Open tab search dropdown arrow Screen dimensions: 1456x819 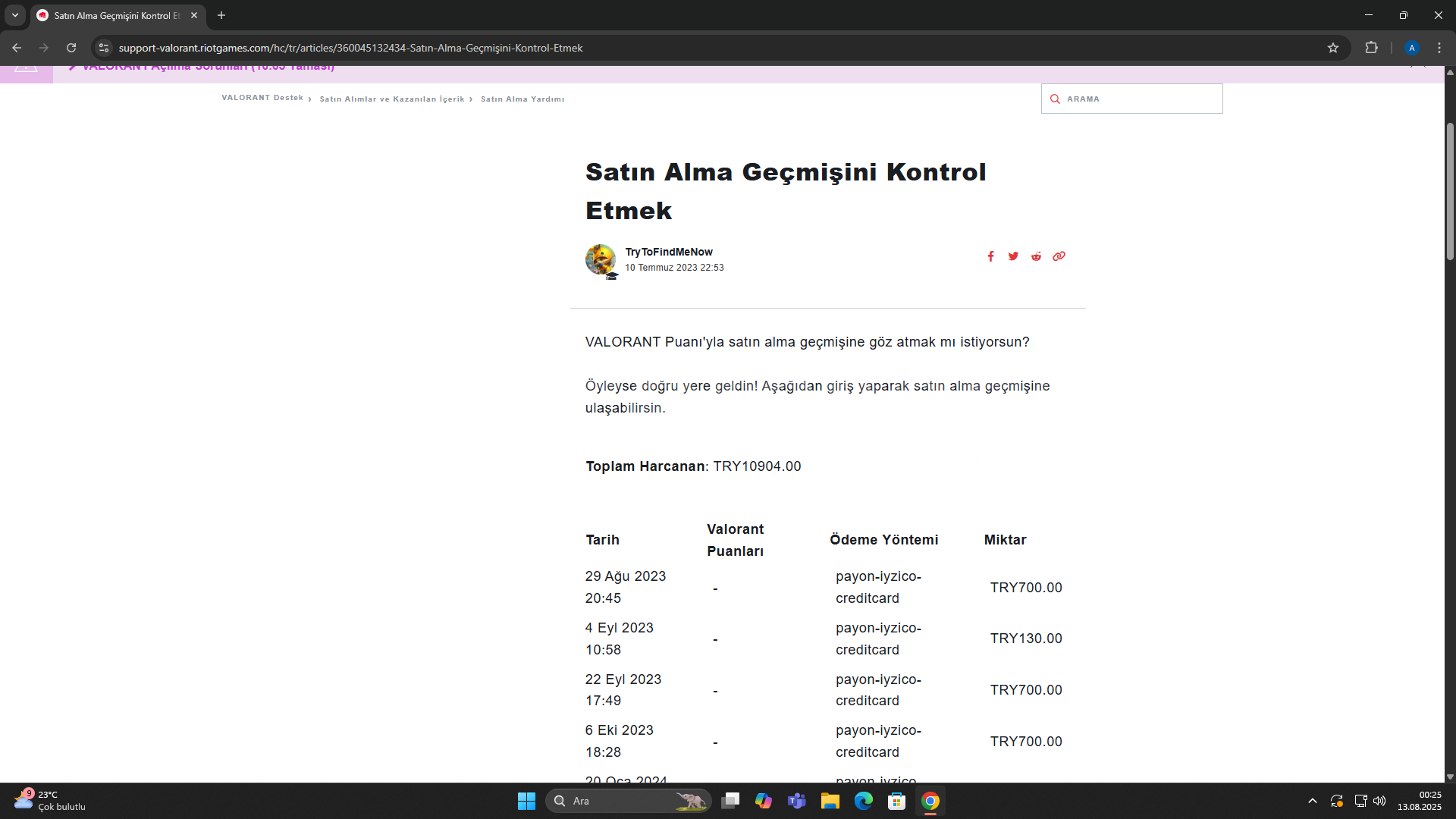pyautogui.click(x=15, y=15)
